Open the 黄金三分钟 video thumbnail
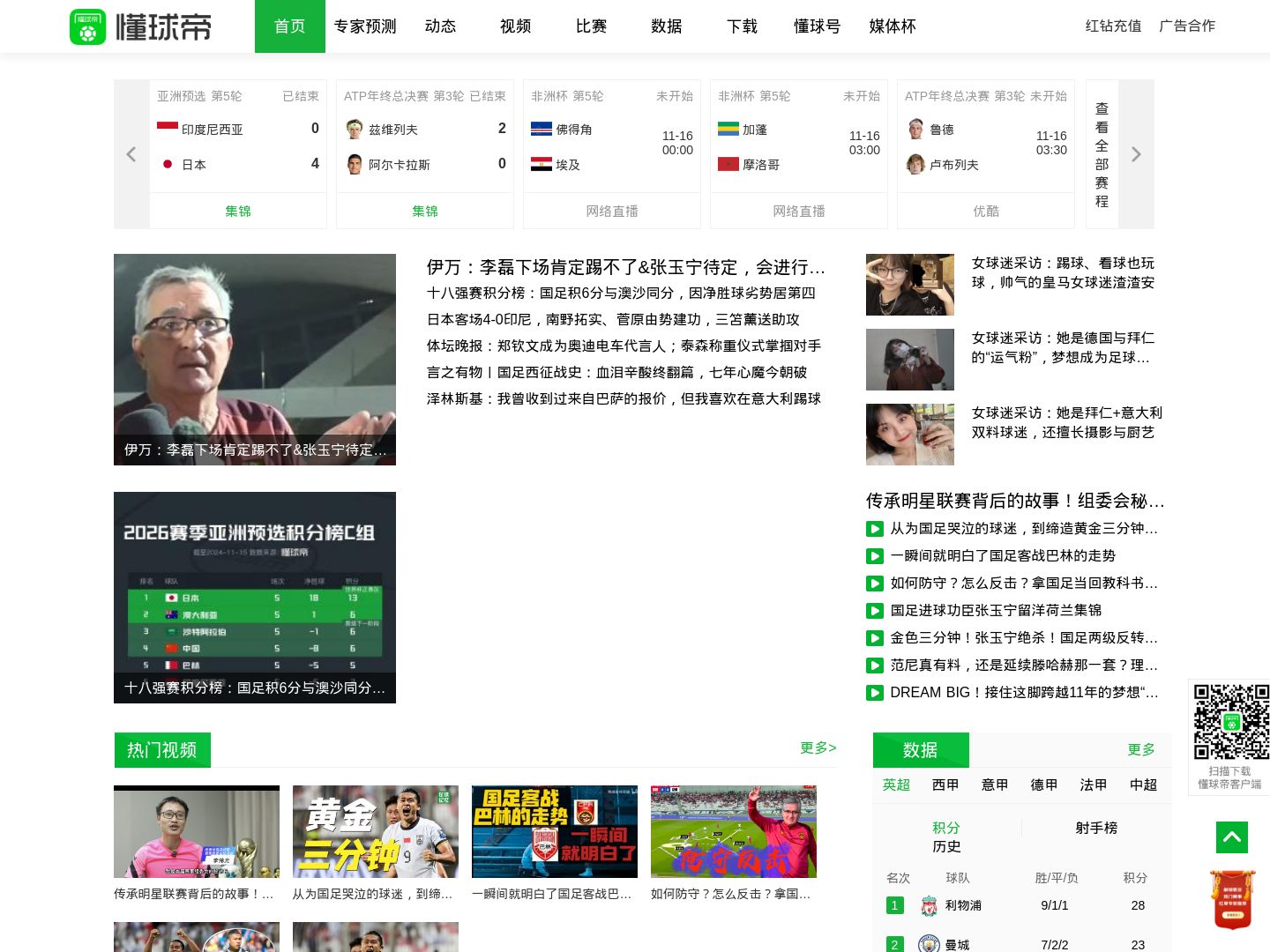Image resolution: width=1270 pixels, height=952 pixels. [x=376, y=831]
